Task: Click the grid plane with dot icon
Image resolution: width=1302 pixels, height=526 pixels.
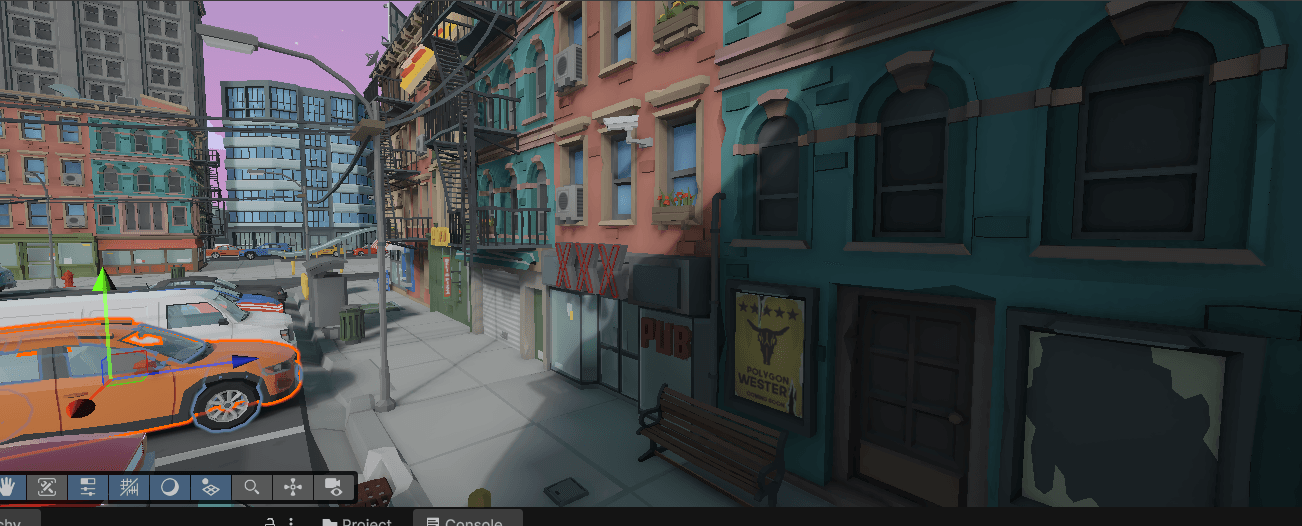Action: click(210, 487)
